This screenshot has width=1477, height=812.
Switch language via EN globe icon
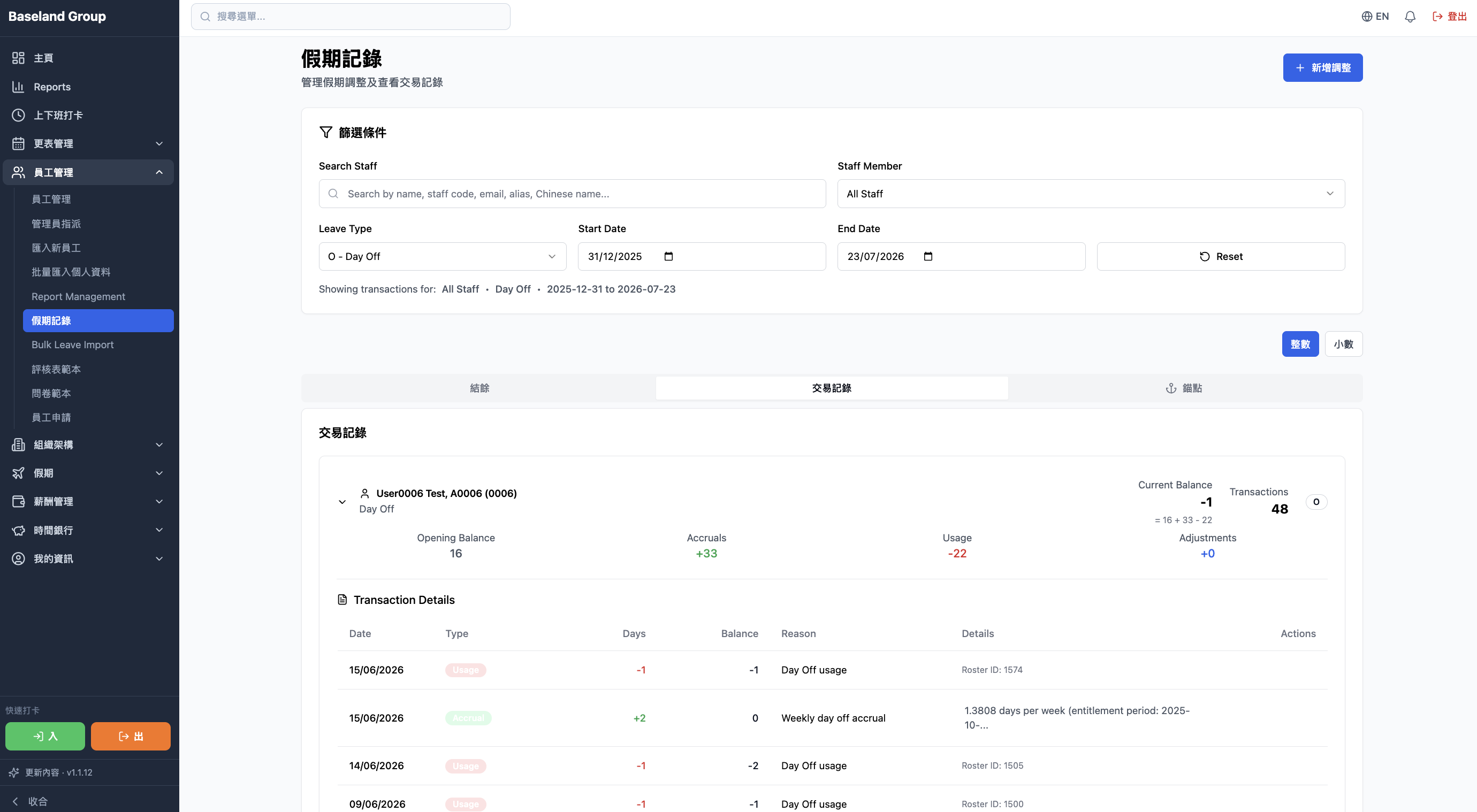click(x=1375, y=17)
